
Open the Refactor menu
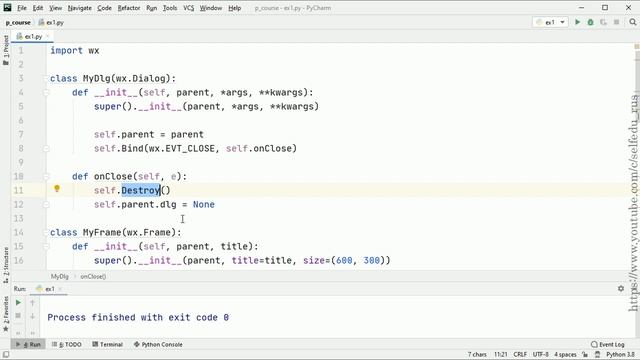point(129,8)
